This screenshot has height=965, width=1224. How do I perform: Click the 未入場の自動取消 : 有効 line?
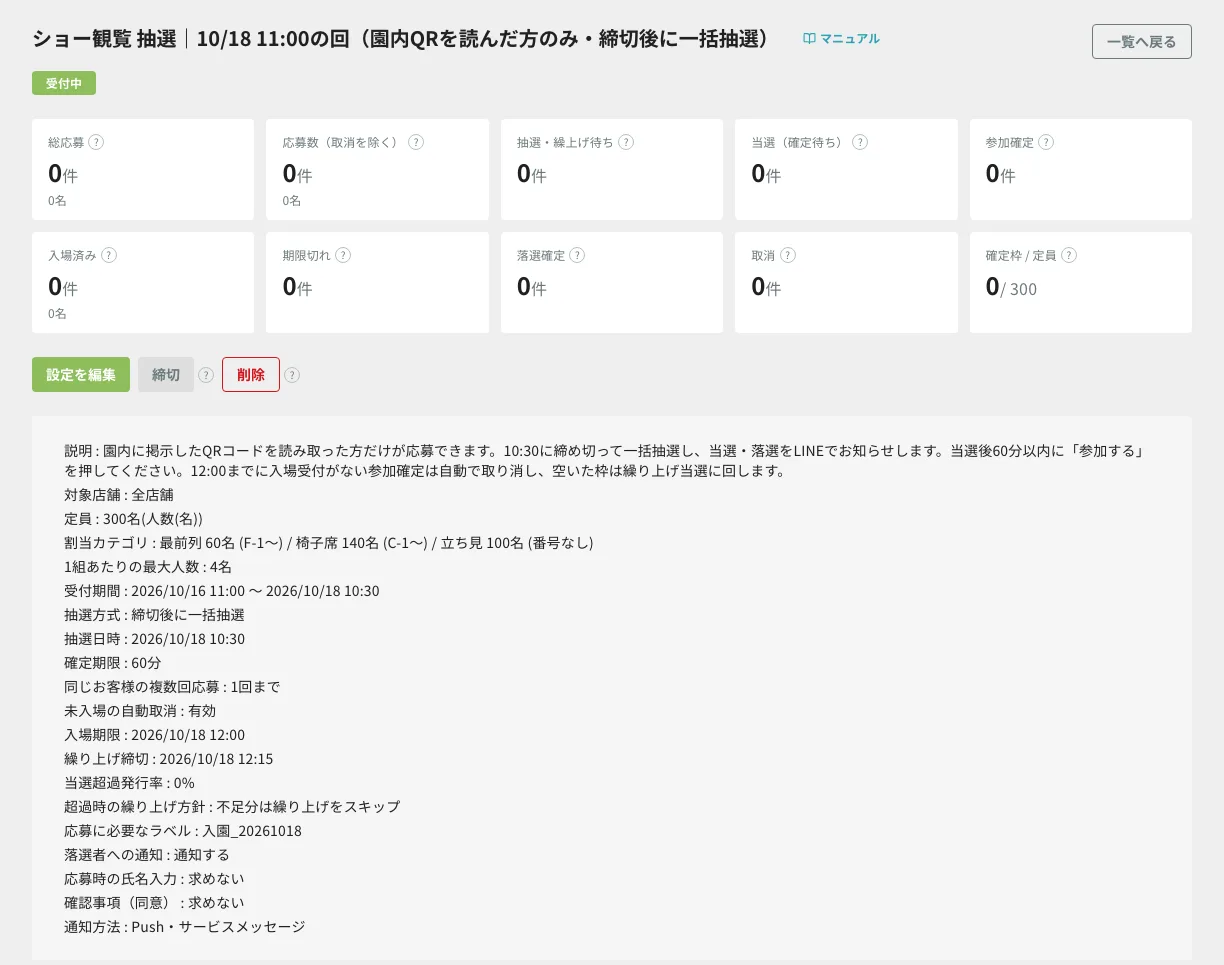click(x=140, y=711)
